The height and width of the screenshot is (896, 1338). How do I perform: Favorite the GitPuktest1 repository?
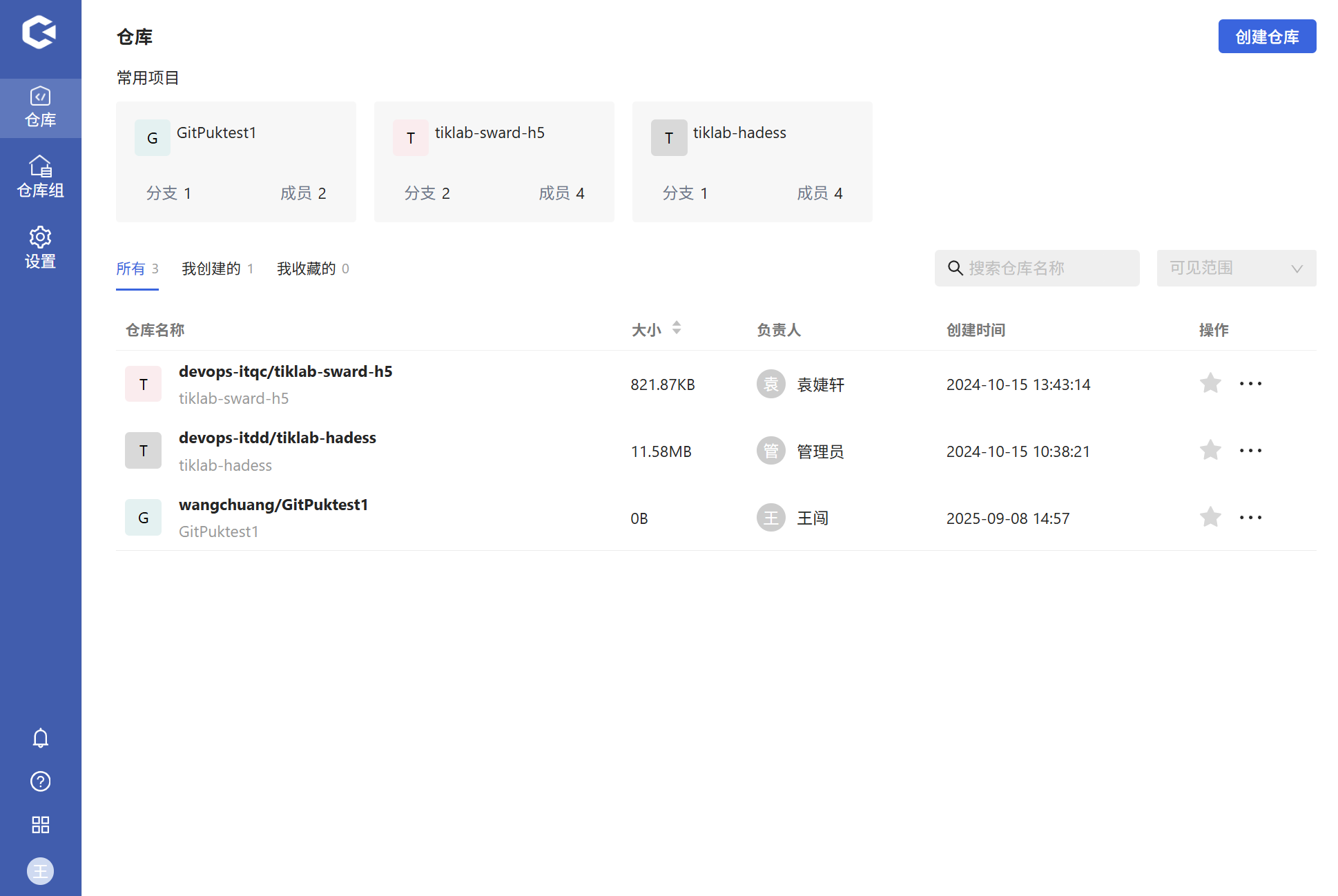pyautogui.click(x=1210, y=518)
